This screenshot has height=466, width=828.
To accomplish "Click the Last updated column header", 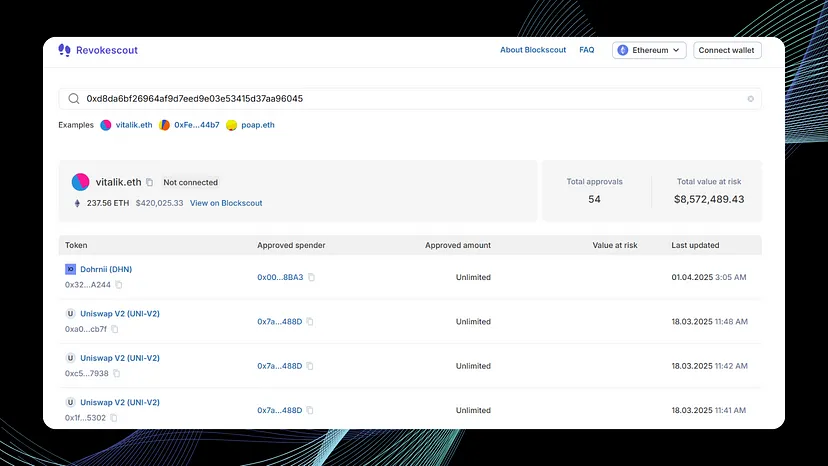I will click(695, 245).
